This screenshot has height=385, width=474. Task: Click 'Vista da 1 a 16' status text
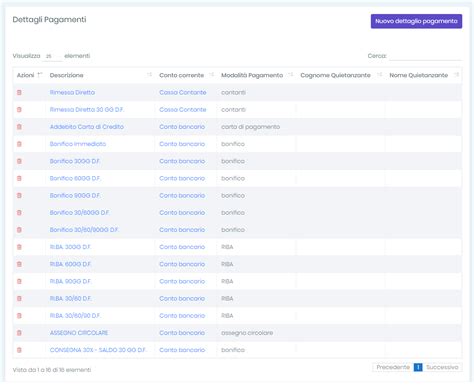(52, 370)
